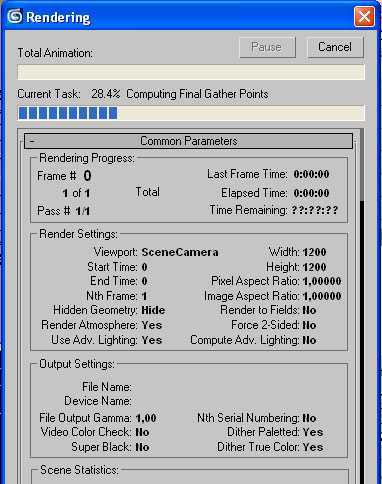Image resolution: width=382 pixels, height=484 pixels.
Task: Click the Output Settings group label
Action: pyautogui.click(x=77, y=364)
